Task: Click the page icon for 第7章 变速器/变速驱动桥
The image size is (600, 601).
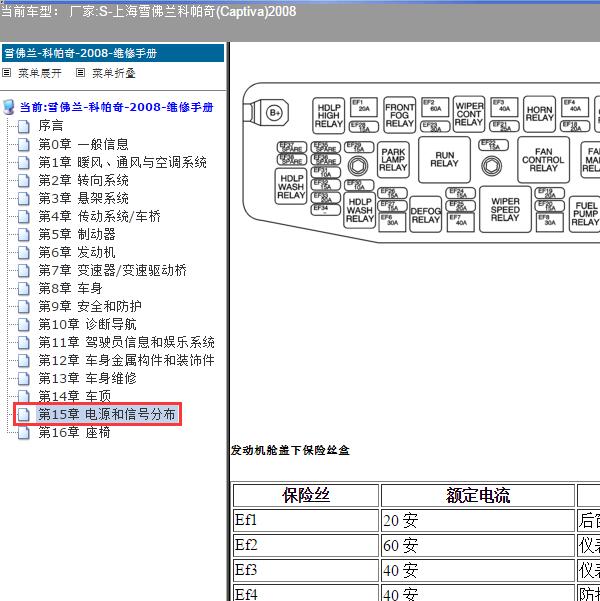Action: tap(23, 270)
